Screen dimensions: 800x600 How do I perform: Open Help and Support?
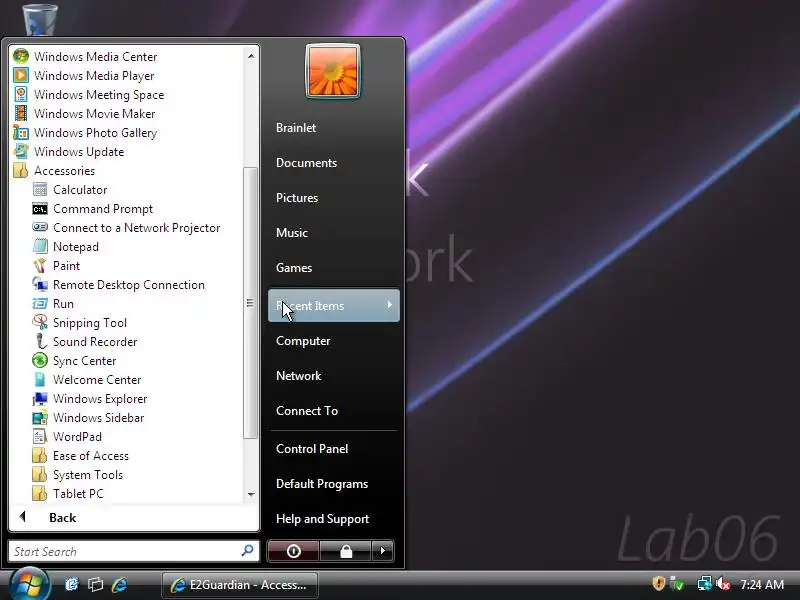click(x=322, y=519)
